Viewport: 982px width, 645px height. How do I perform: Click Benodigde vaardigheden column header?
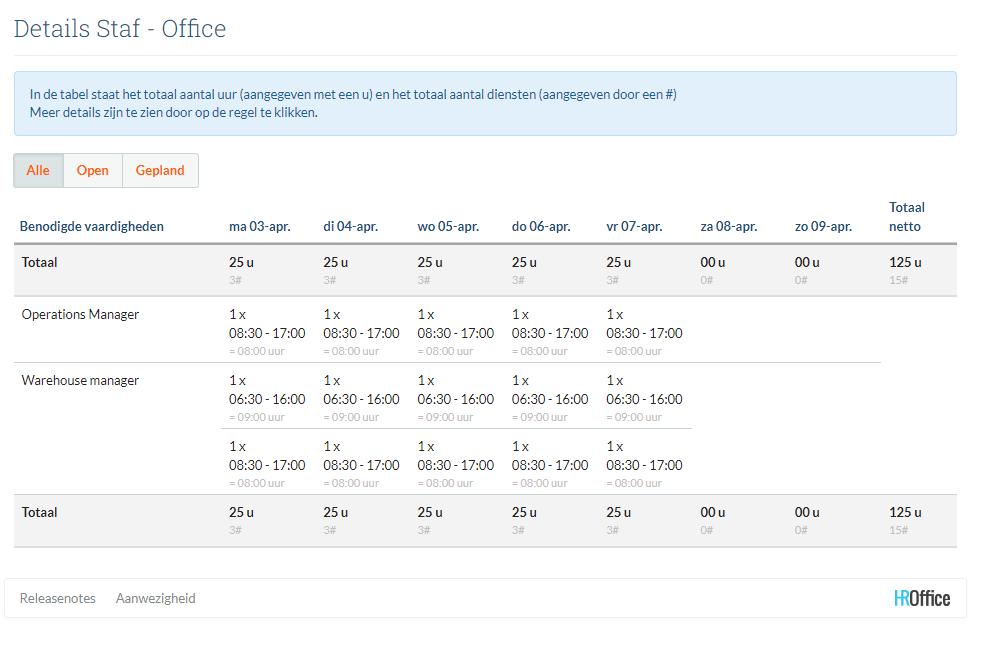pos(92,227)
